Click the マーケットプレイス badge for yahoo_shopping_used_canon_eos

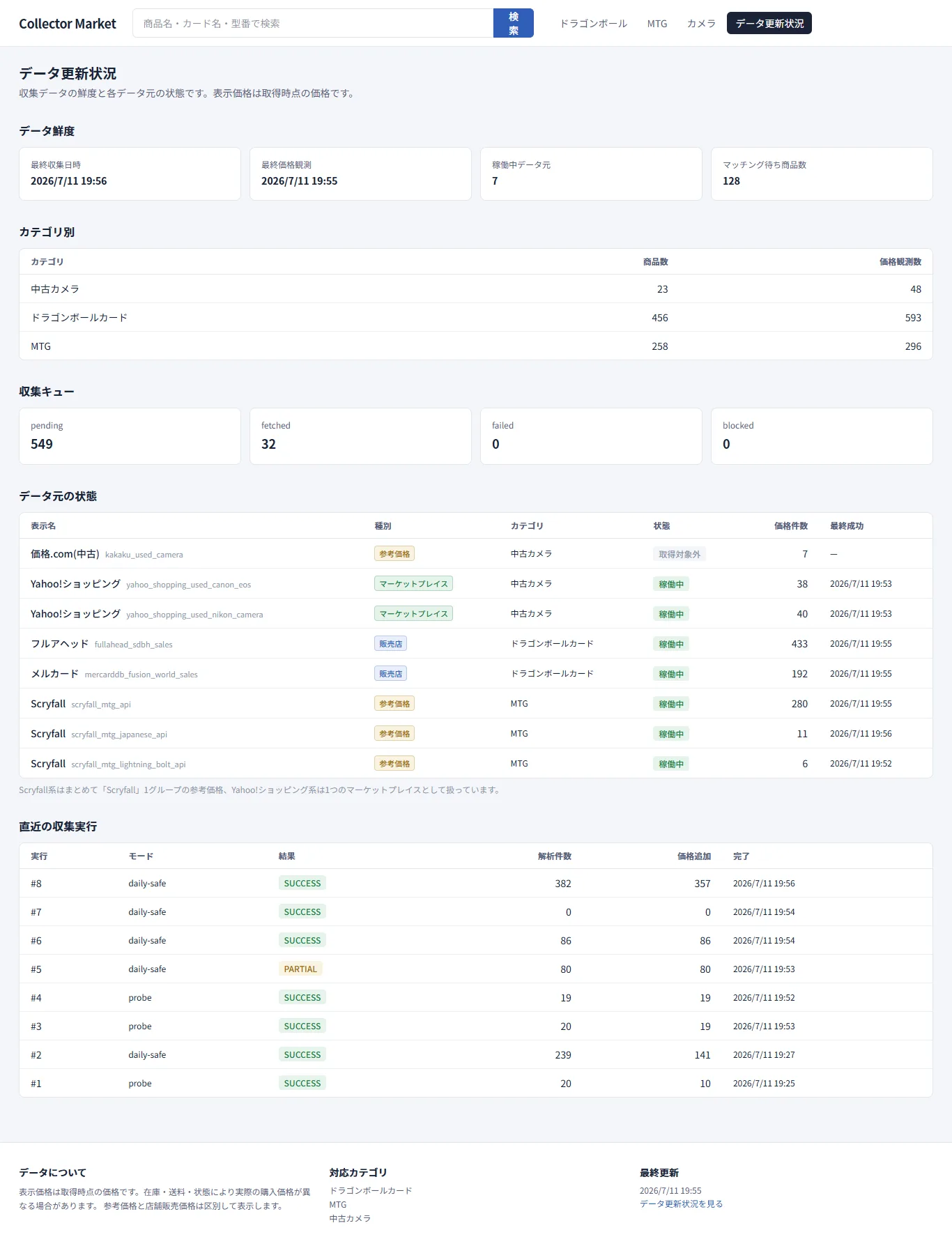pyautogui.click(x=413, y=583)
